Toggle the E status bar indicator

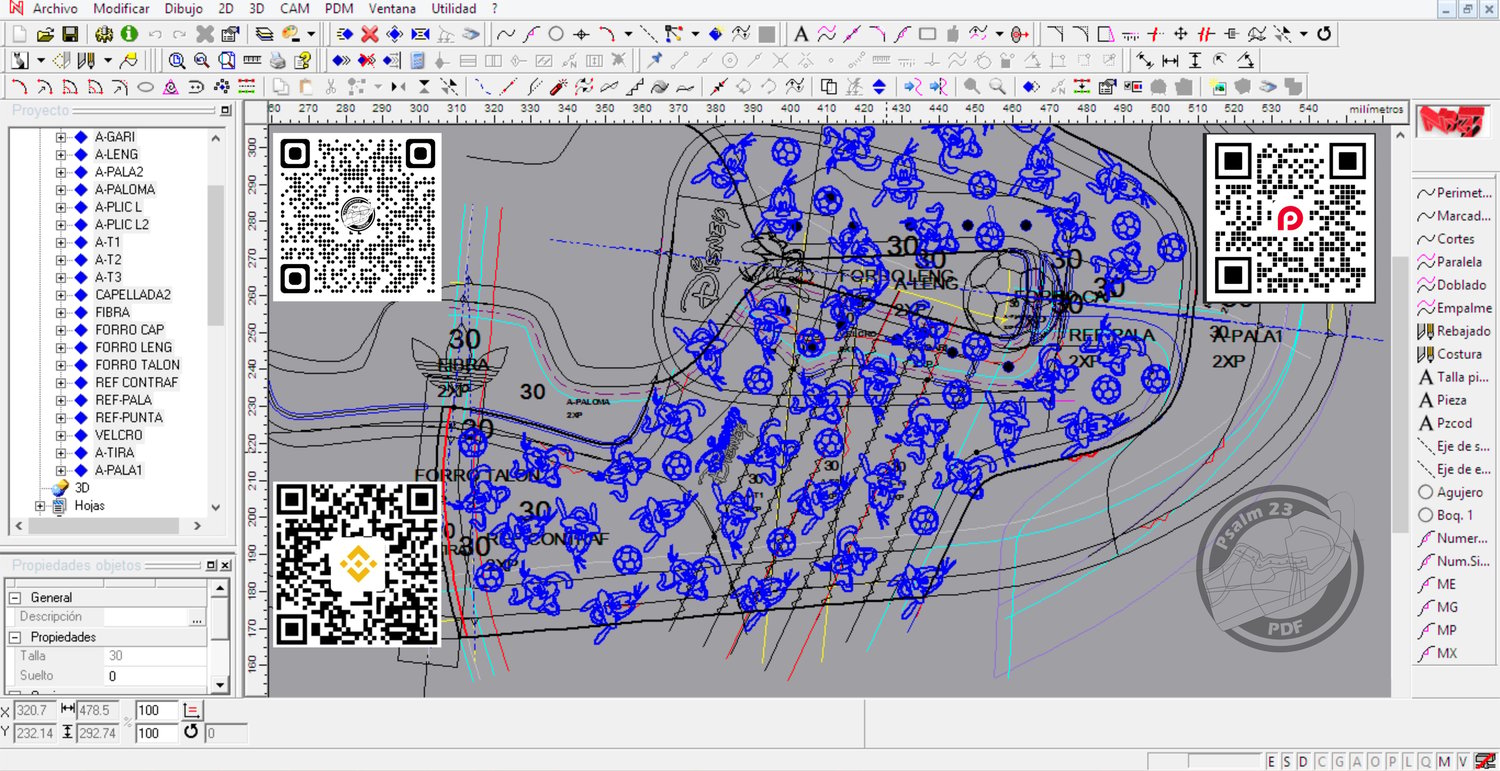1272,762
